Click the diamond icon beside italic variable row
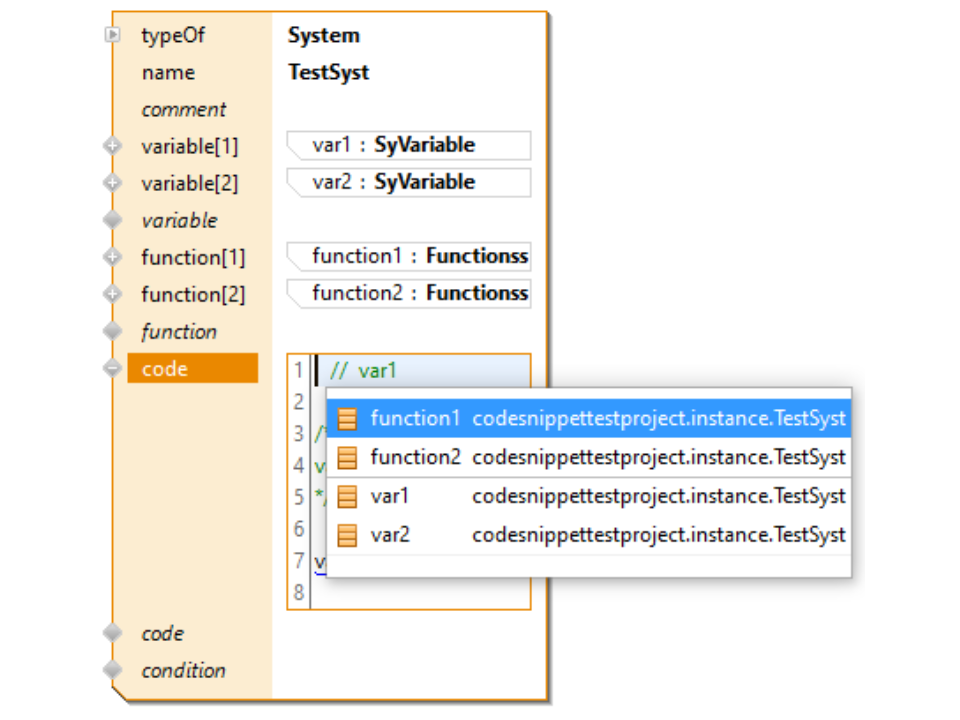The height and width of the screenshot is (720, 960). pyautogui.click(x=113, y=221)
